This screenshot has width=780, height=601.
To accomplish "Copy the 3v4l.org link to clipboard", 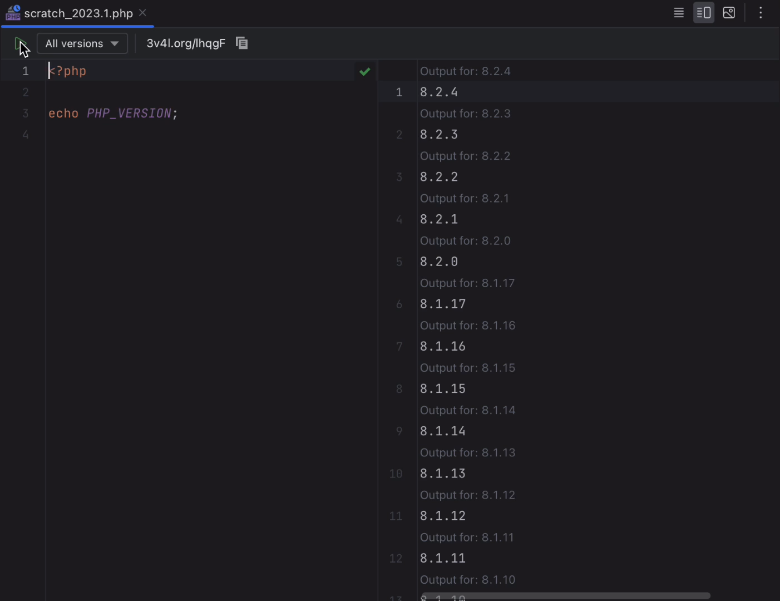I will click(242, 44).
